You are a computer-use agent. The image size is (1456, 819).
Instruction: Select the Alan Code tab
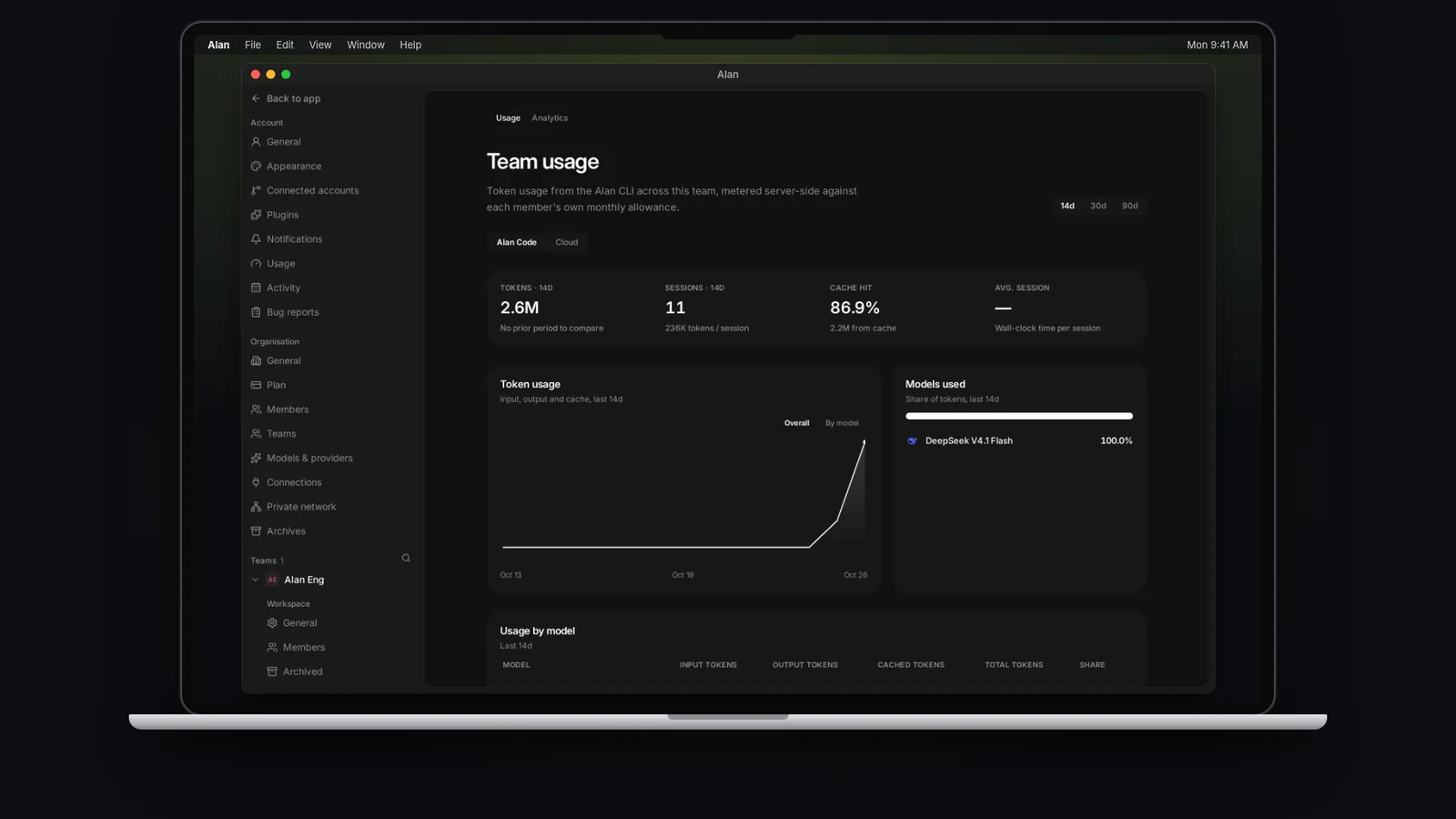(517, 242)
